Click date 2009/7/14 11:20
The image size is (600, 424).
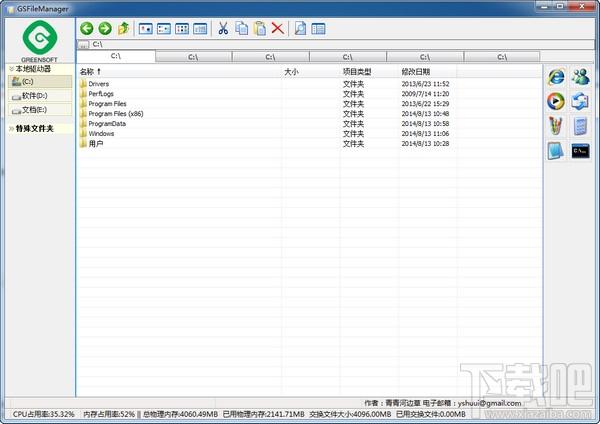point(425,94)
